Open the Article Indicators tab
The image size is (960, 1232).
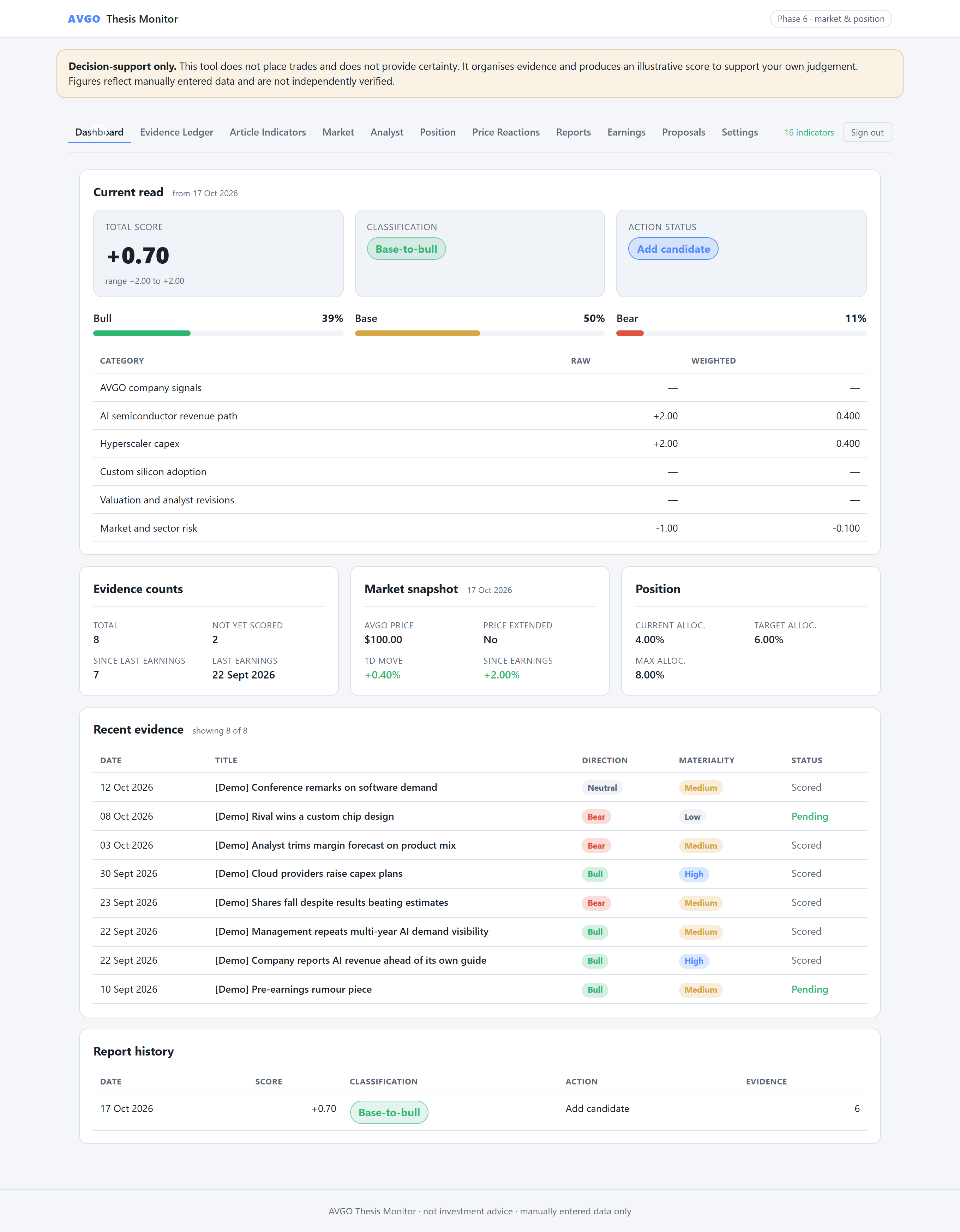(x=268, y=132)
